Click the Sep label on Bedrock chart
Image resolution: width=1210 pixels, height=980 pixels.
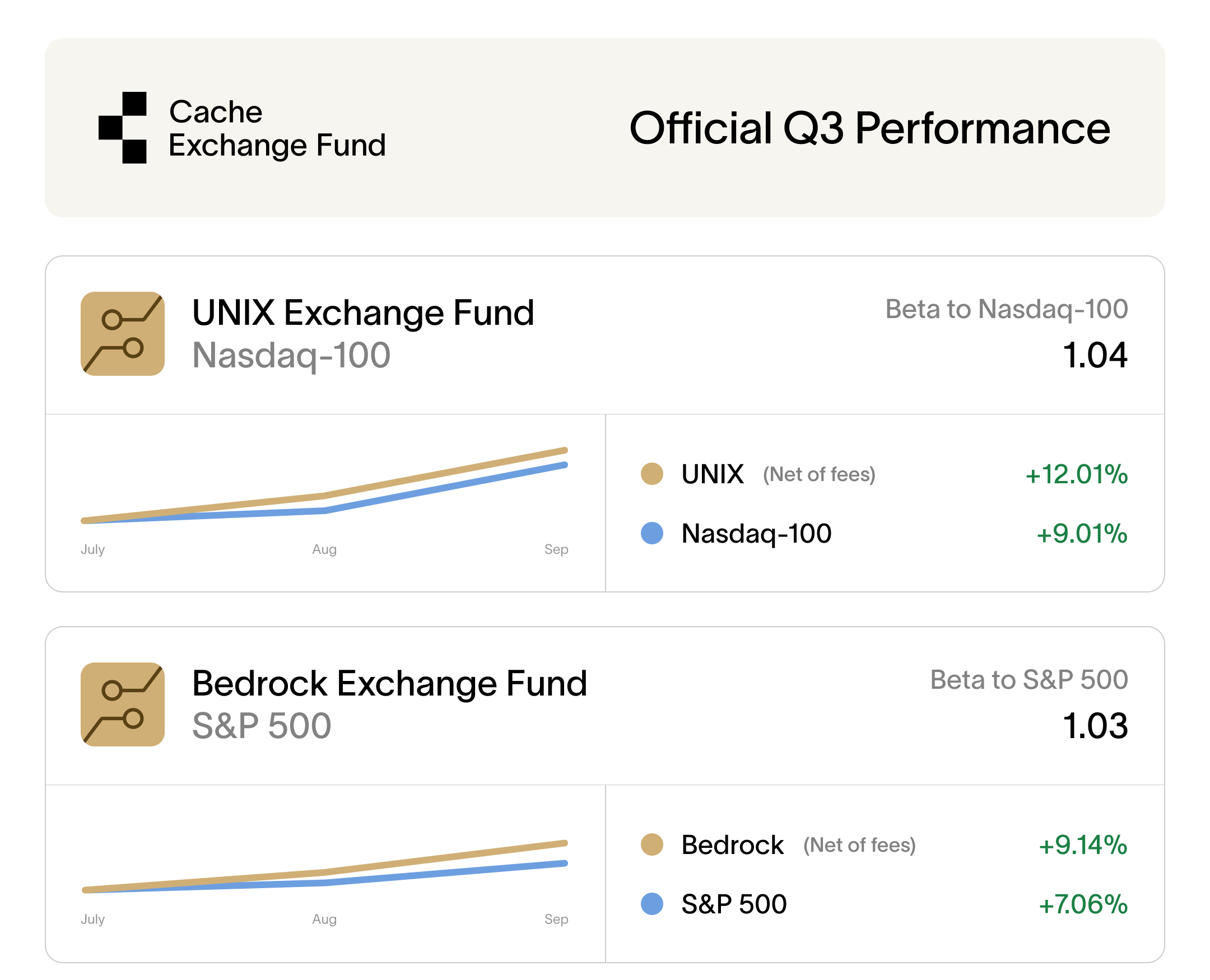[x=556, y=919]
